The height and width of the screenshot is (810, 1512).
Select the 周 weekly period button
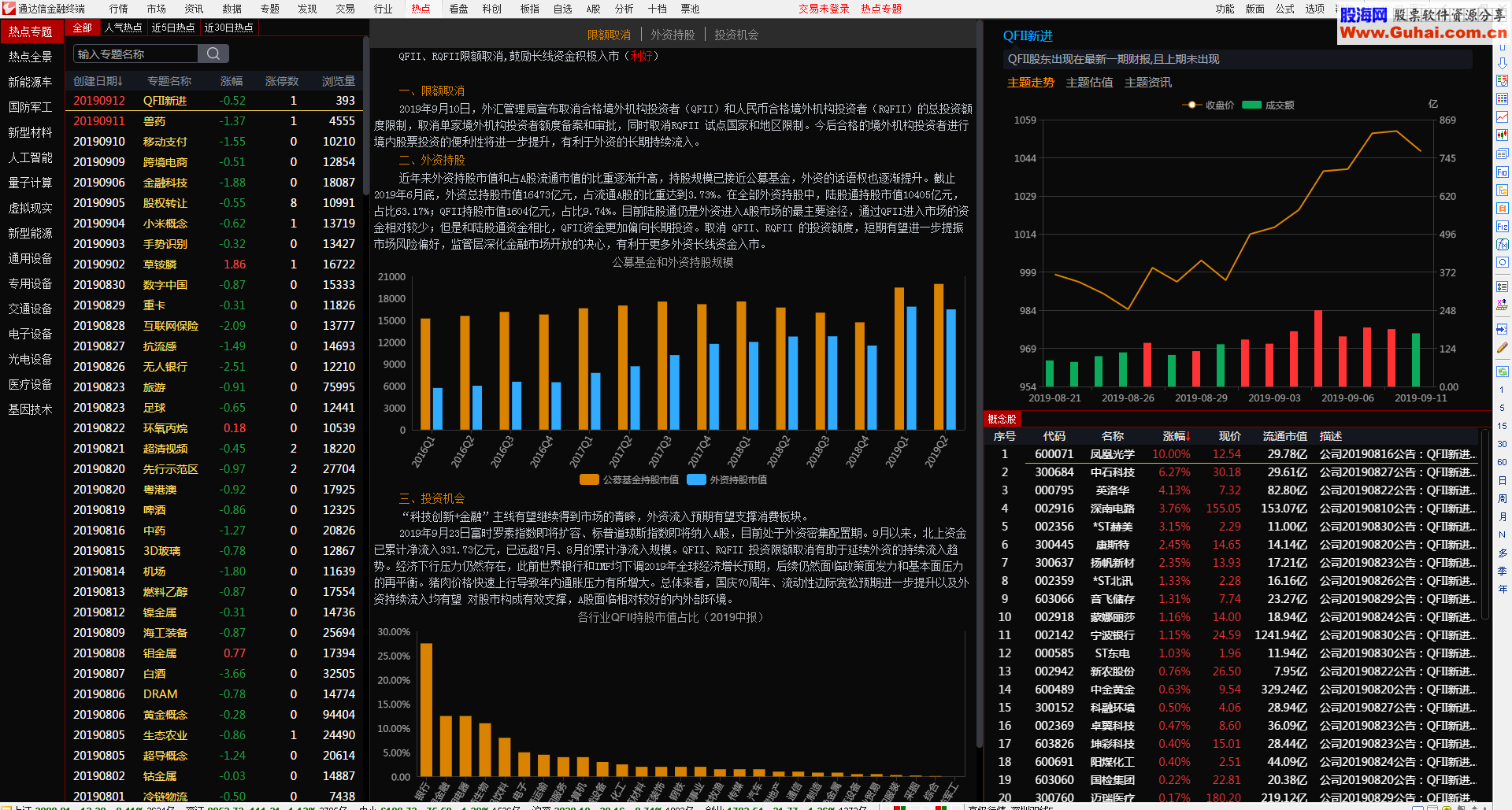pos(1502,498)
